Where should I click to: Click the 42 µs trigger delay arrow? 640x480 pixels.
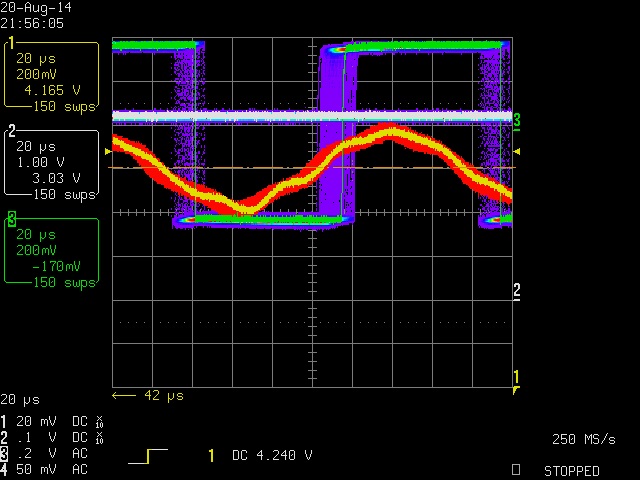[148, 396]
